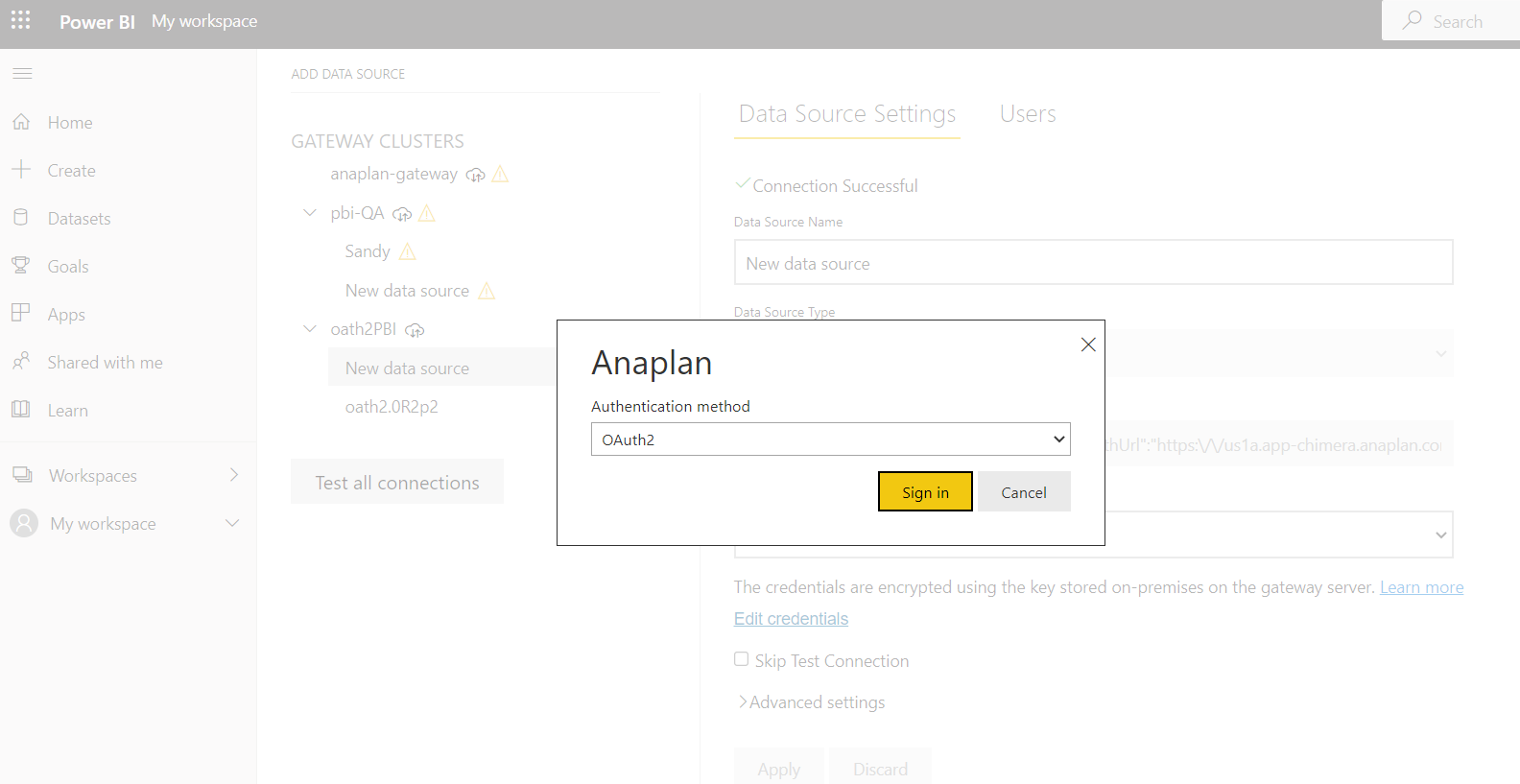Viewport: 1520px width, 784px height.
Task: Select oath2.0R2p2 data source
Action: tap(392, 407)
